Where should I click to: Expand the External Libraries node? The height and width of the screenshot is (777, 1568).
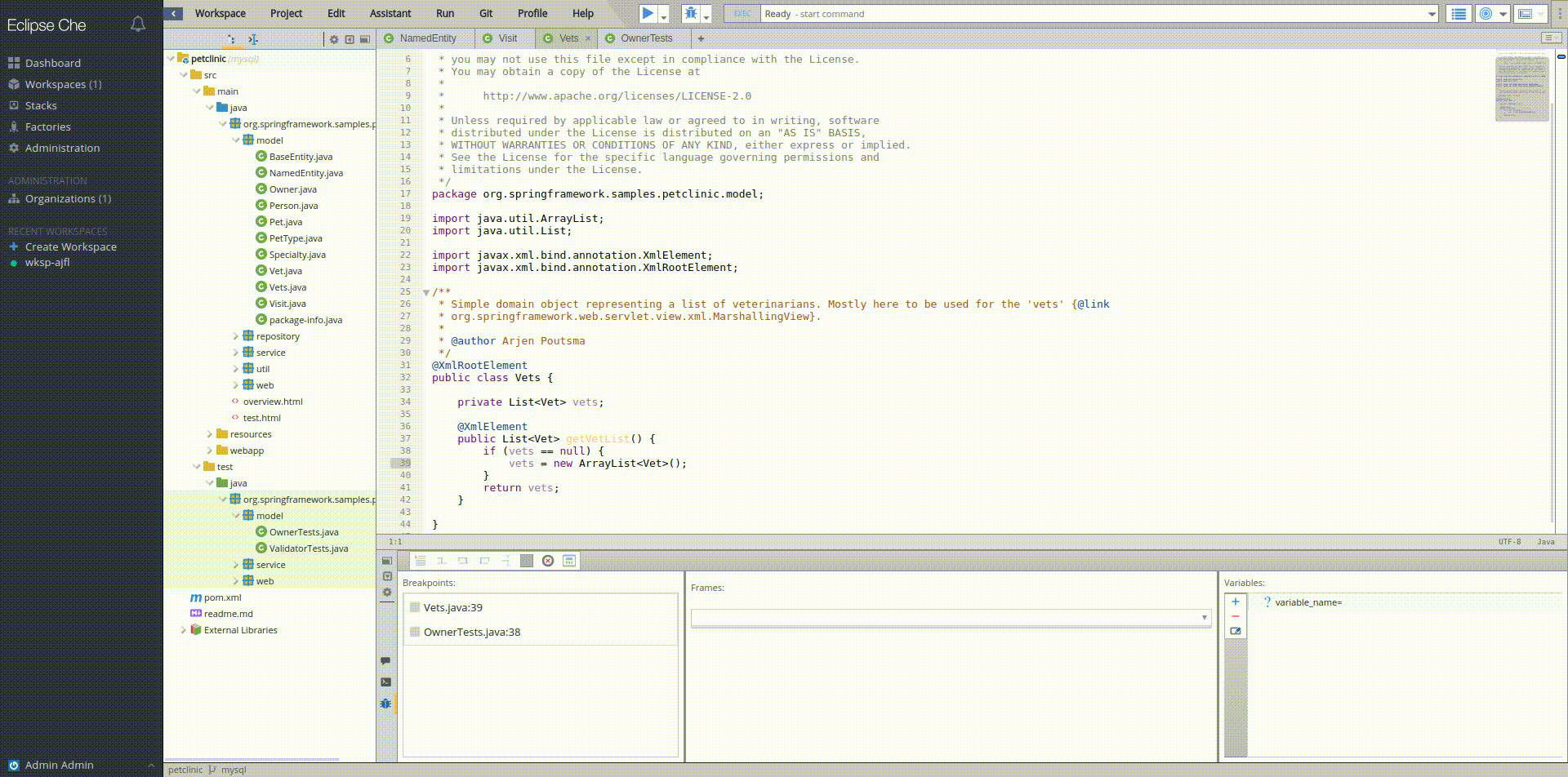[x=183, y=630]
